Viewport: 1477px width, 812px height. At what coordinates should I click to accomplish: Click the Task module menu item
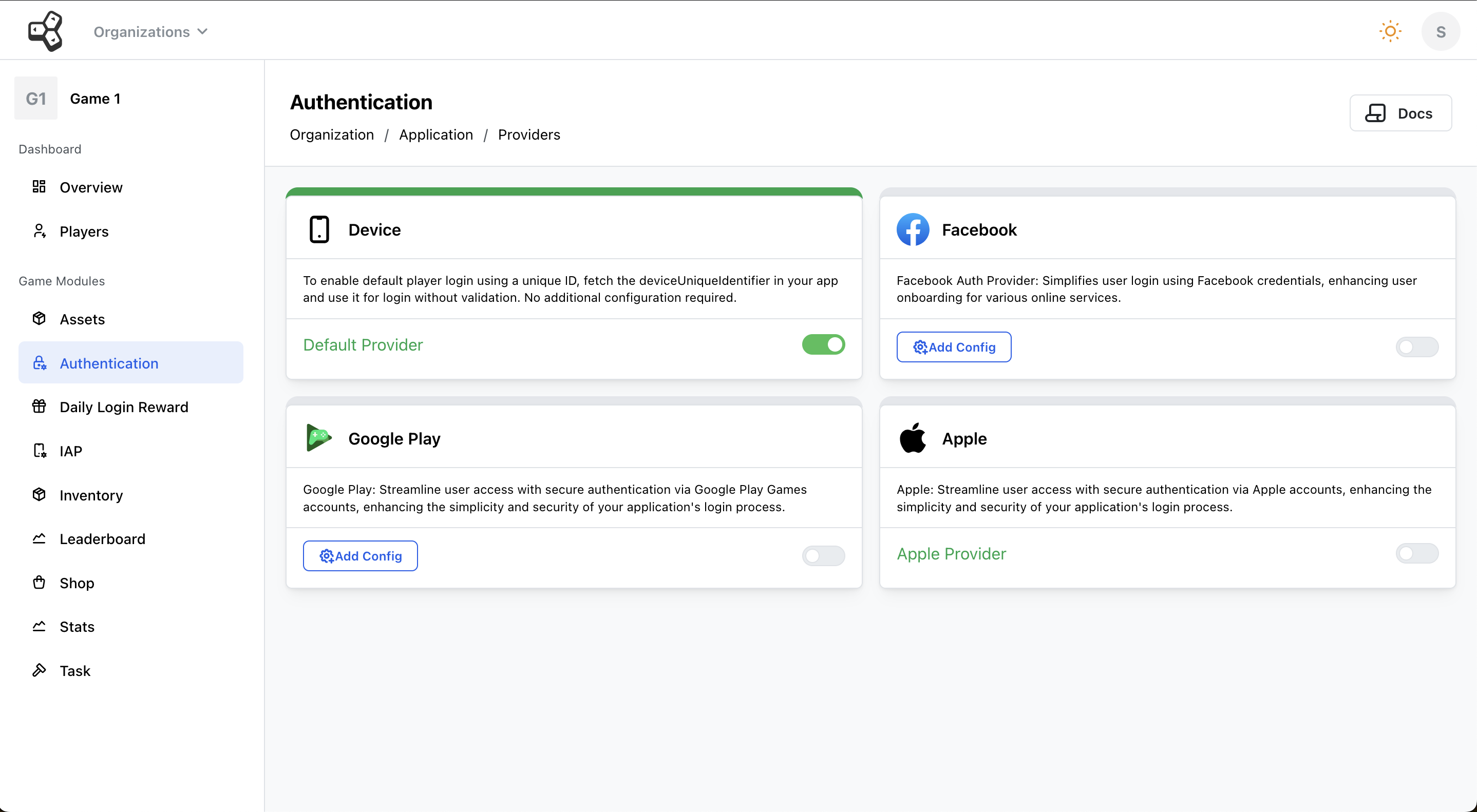75,670
